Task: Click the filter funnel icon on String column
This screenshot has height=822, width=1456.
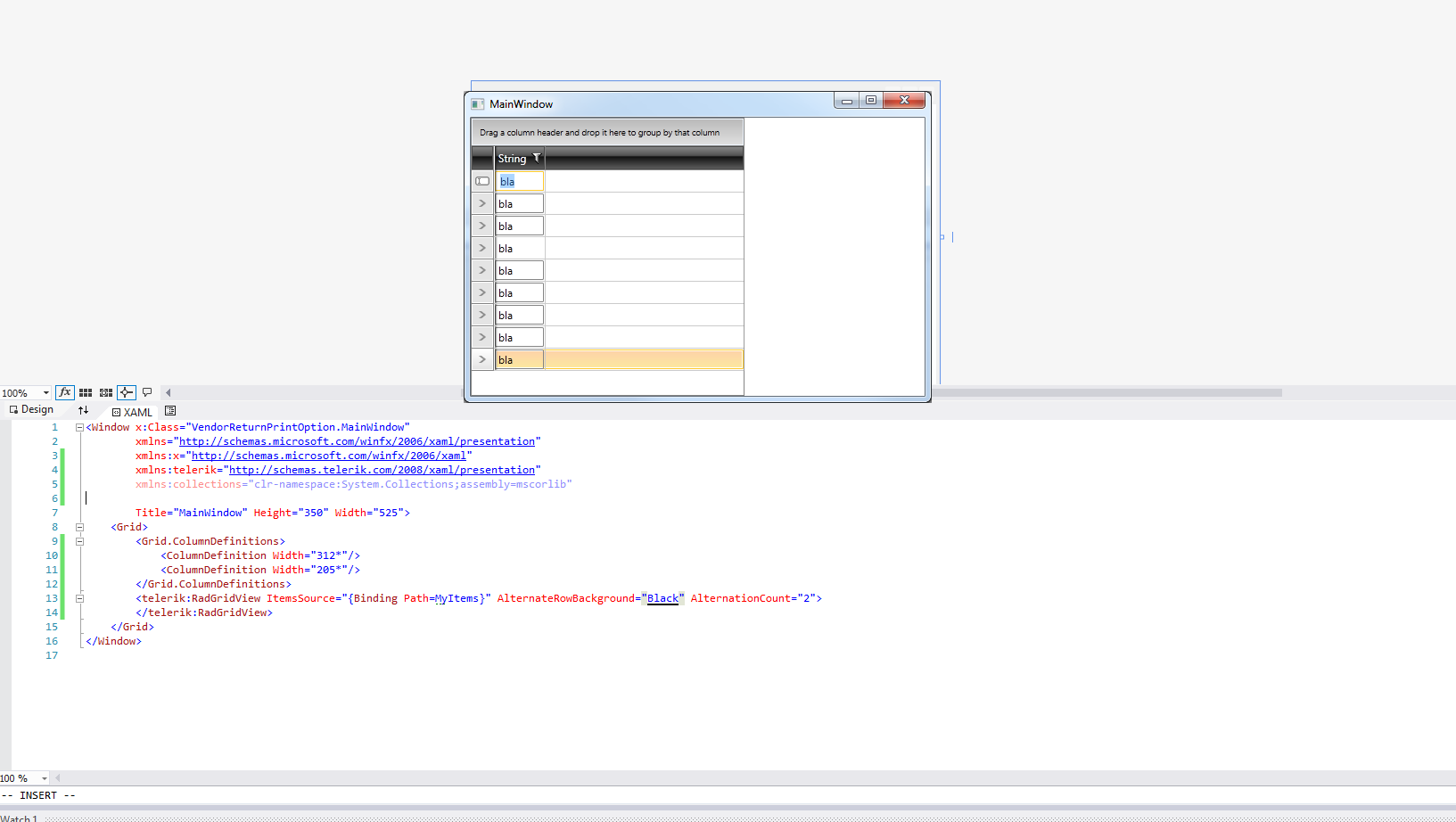Action: point(536,158)
